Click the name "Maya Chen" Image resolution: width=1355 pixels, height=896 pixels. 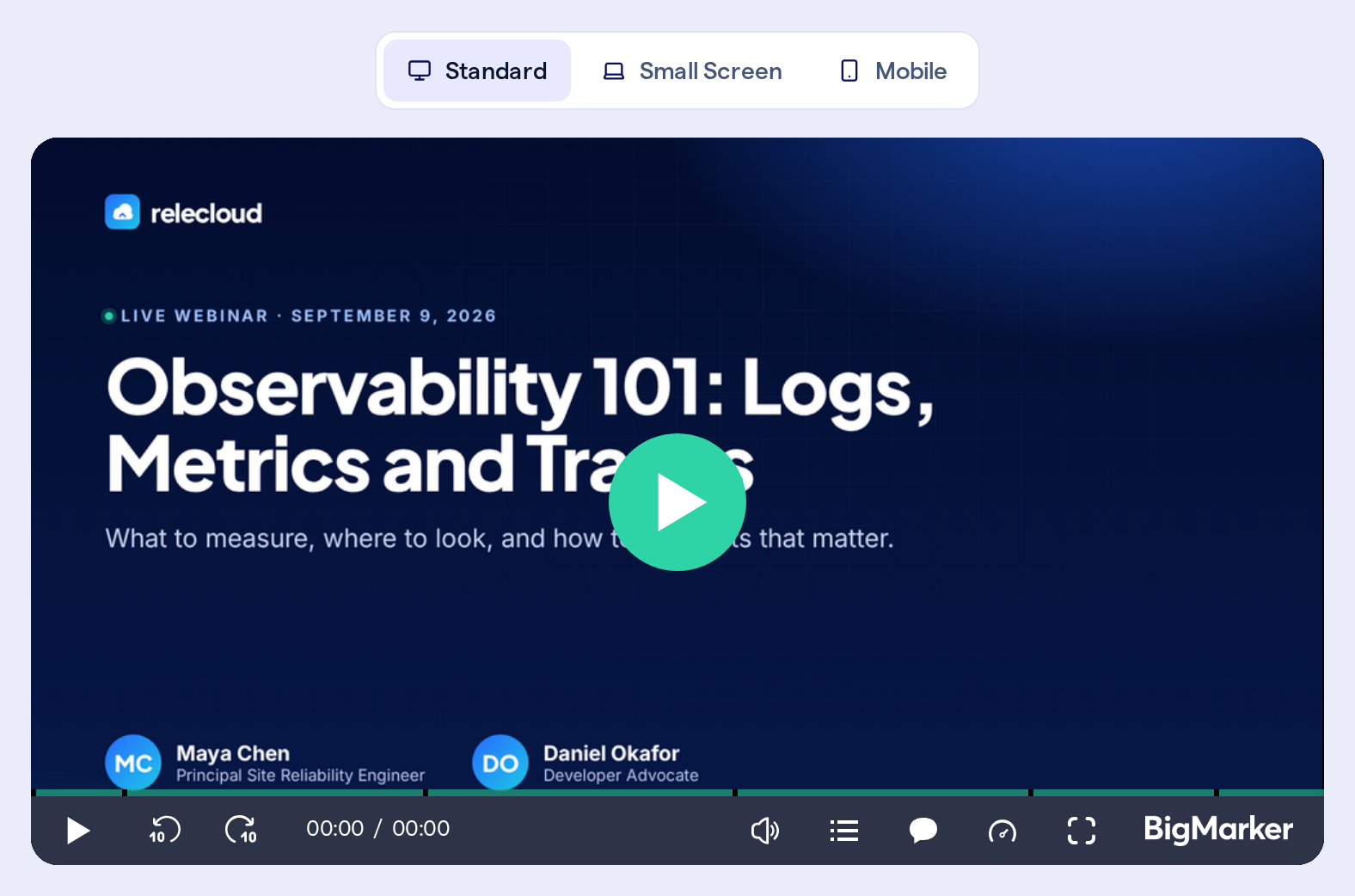(233, 753)
